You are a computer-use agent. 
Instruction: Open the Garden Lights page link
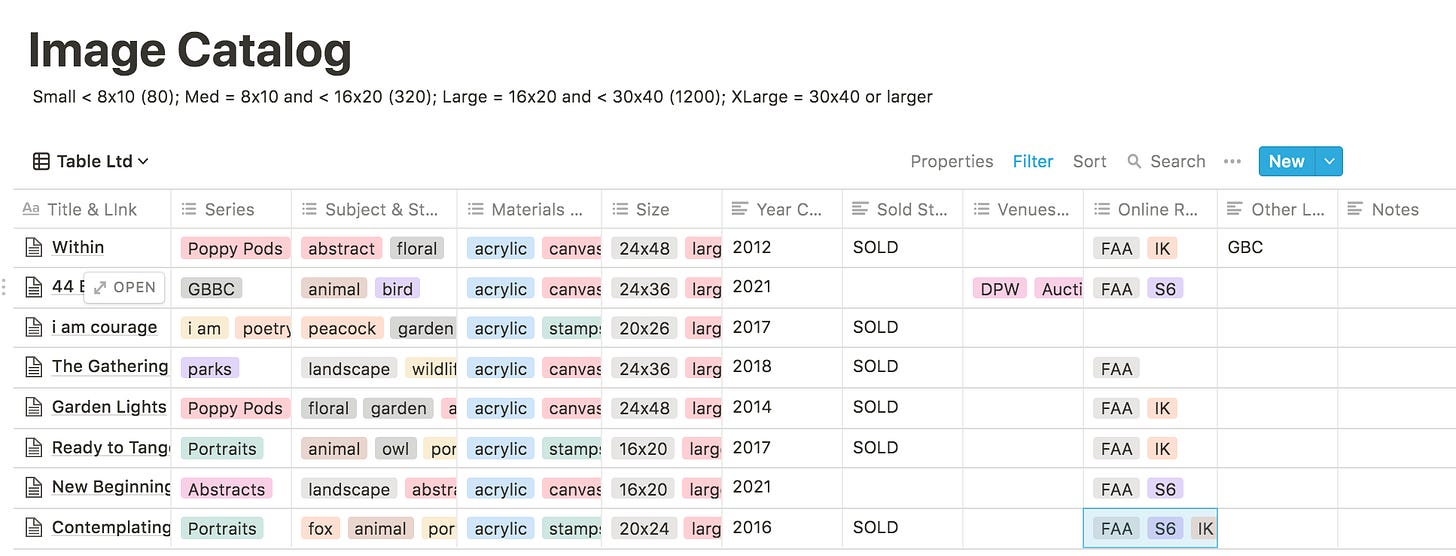click(x=109, y=407)
